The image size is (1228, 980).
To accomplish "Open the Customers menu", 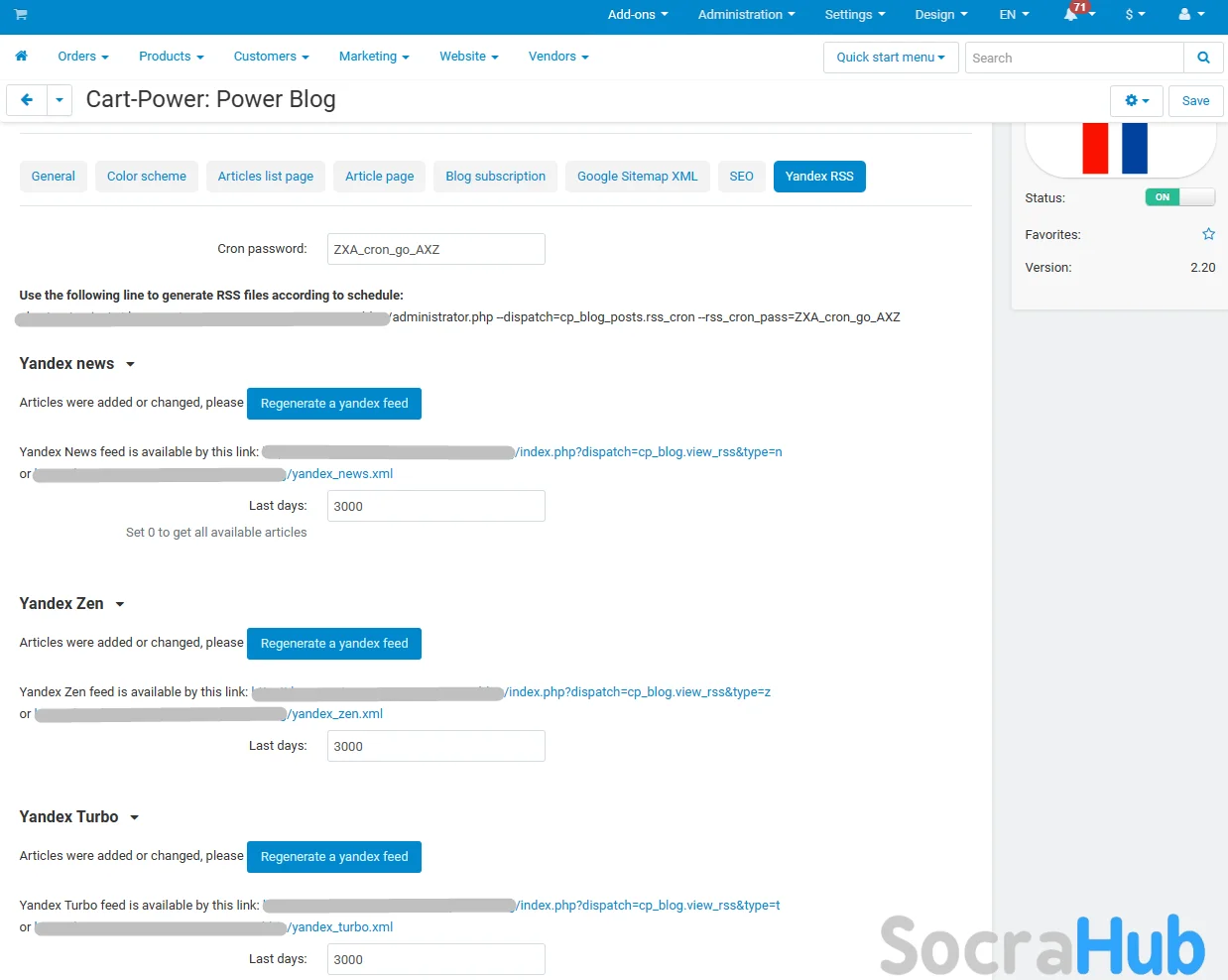I will 272,57.
